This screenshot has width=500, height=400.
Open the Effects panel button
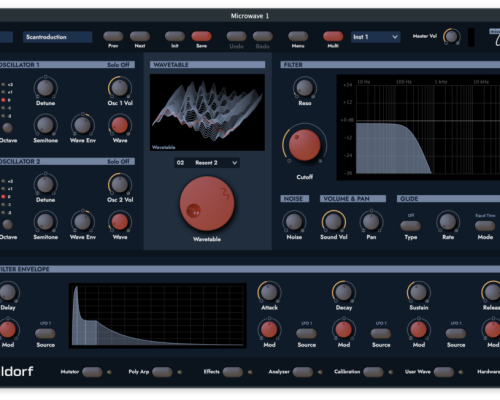click(233, 372)
